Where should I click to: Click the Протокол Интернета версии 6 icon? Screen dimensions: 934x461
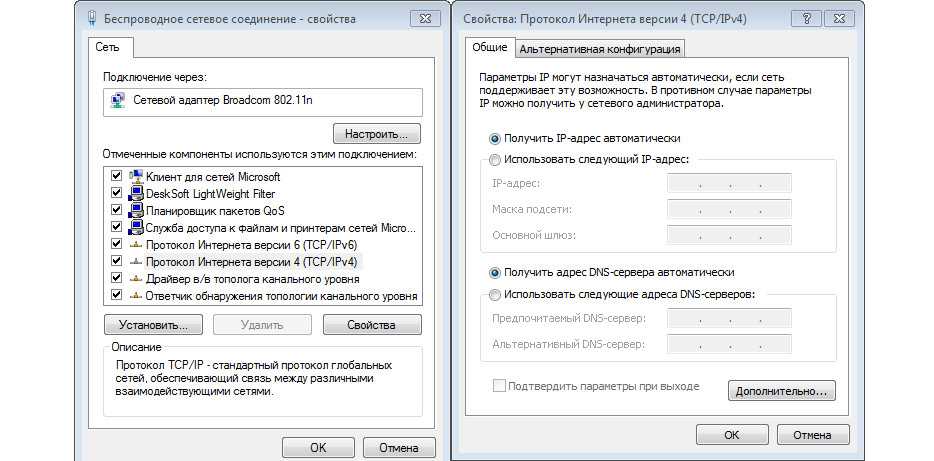(x=136, y=244)
